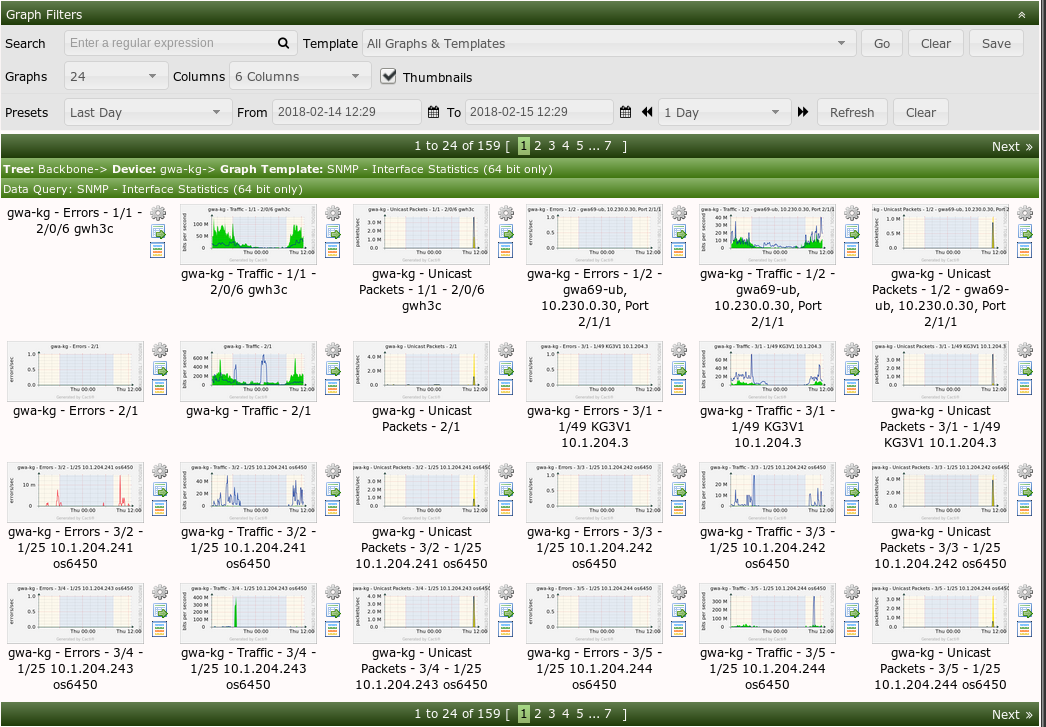The height and width of the screenshot is (727, 1046).
Task: Open graph actions gear for Traffic - 1/1 graph
Action: tap(333, 212)
